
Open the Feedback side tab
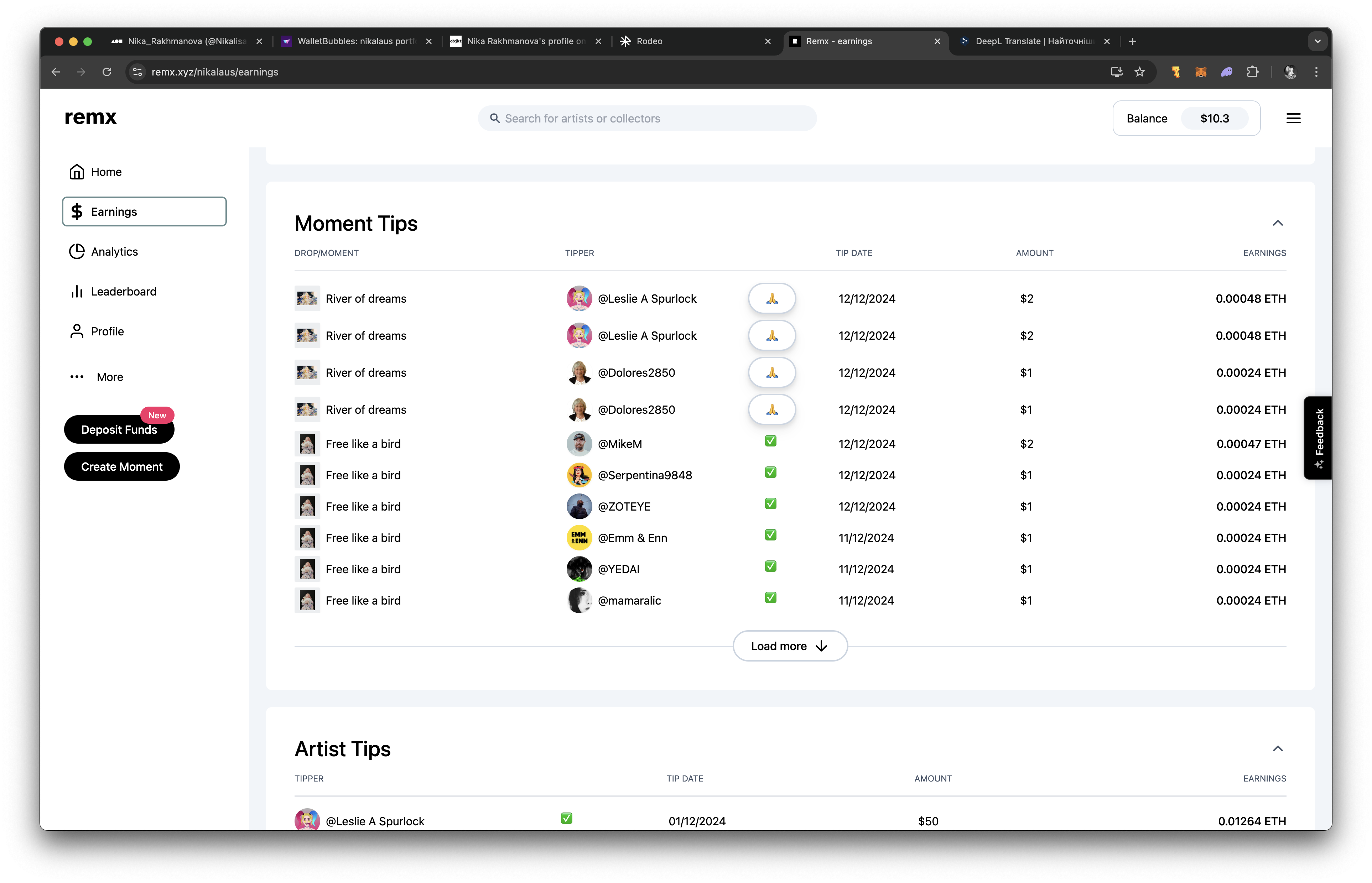pyautogui.click(x=1318, y=438)
